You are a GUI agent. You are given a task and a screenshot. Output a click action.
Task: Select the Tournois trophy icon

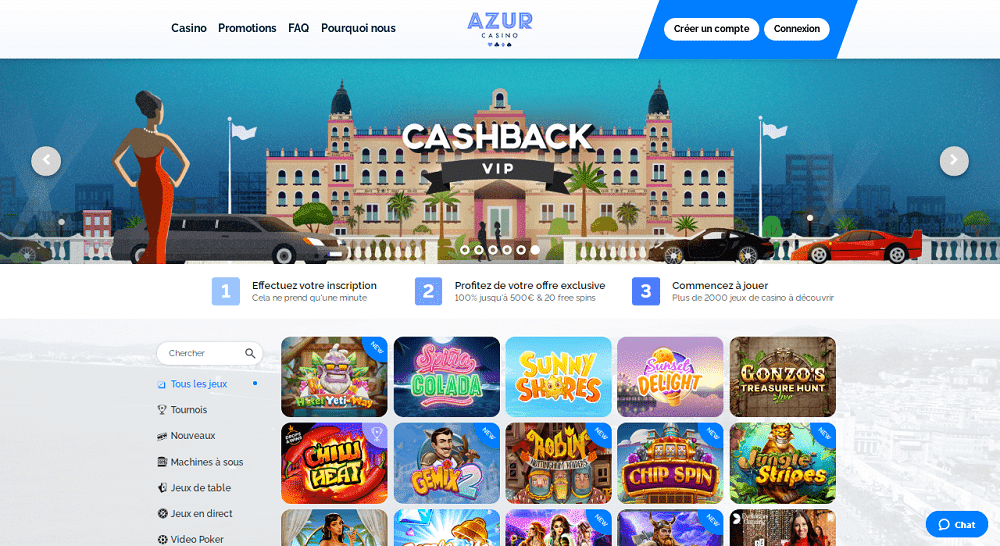[x=162, y=410]
